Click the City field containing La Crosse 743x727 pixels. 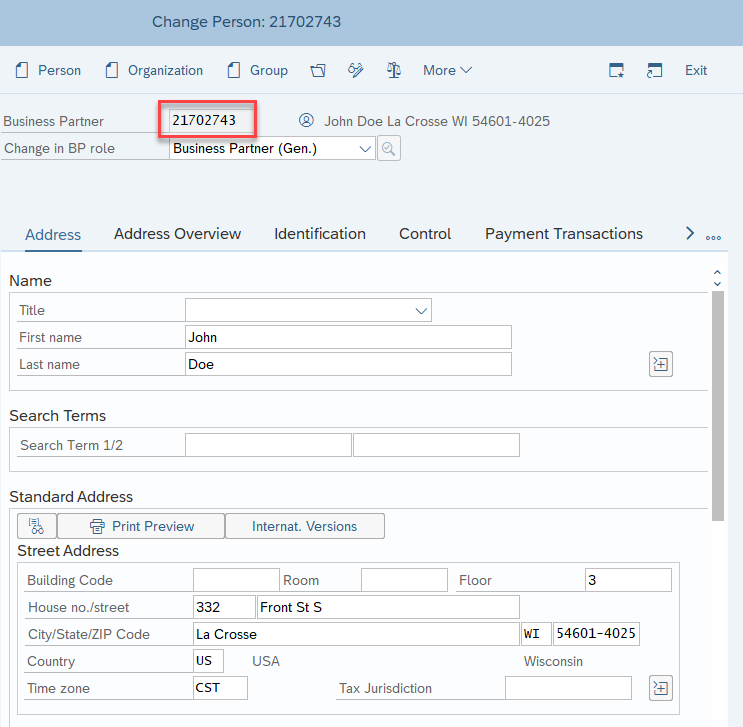(x=356, y=634)
